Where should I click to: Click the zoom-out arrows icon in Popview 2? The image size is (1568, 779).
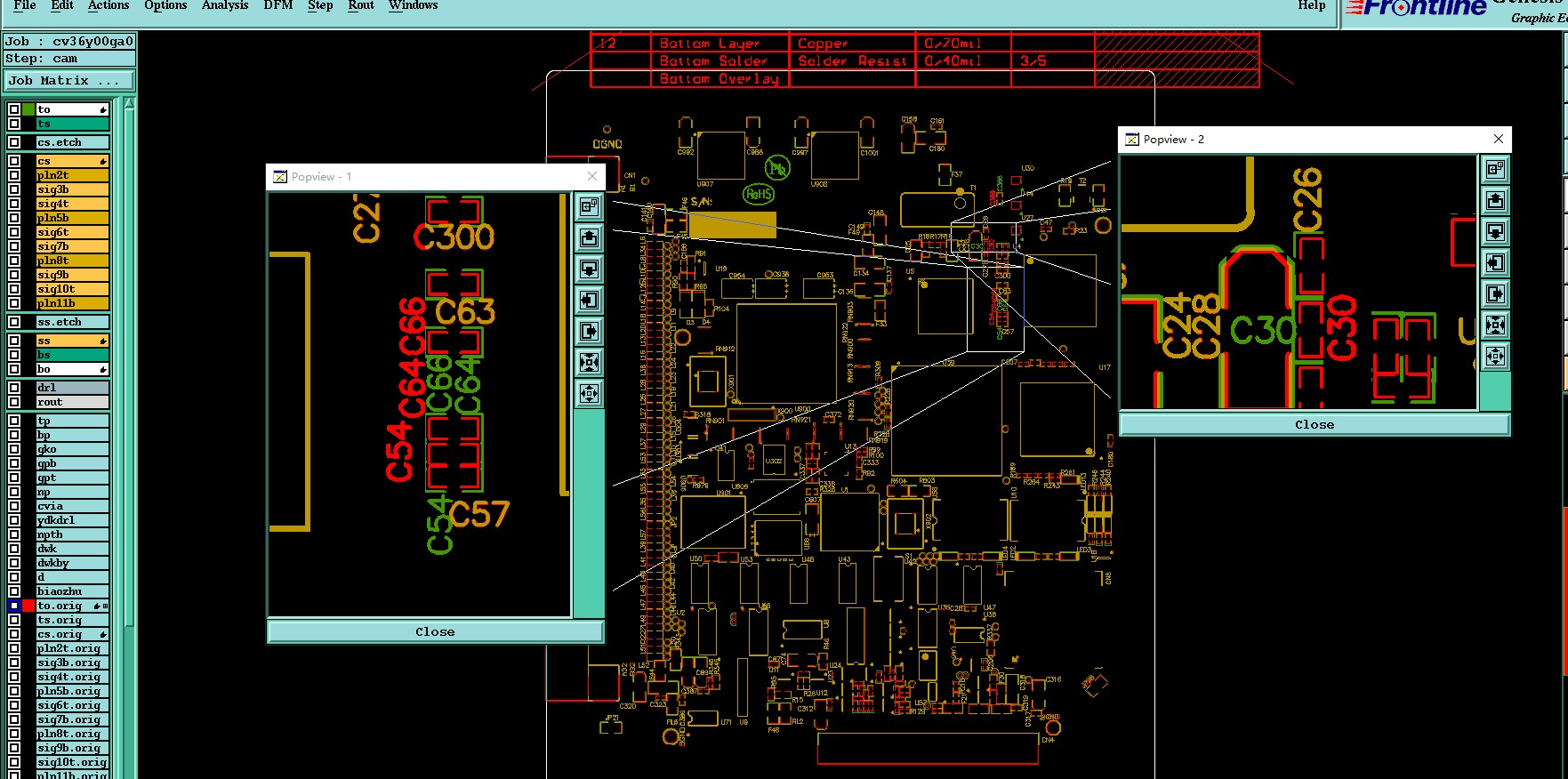click(x=1495, y=325)
